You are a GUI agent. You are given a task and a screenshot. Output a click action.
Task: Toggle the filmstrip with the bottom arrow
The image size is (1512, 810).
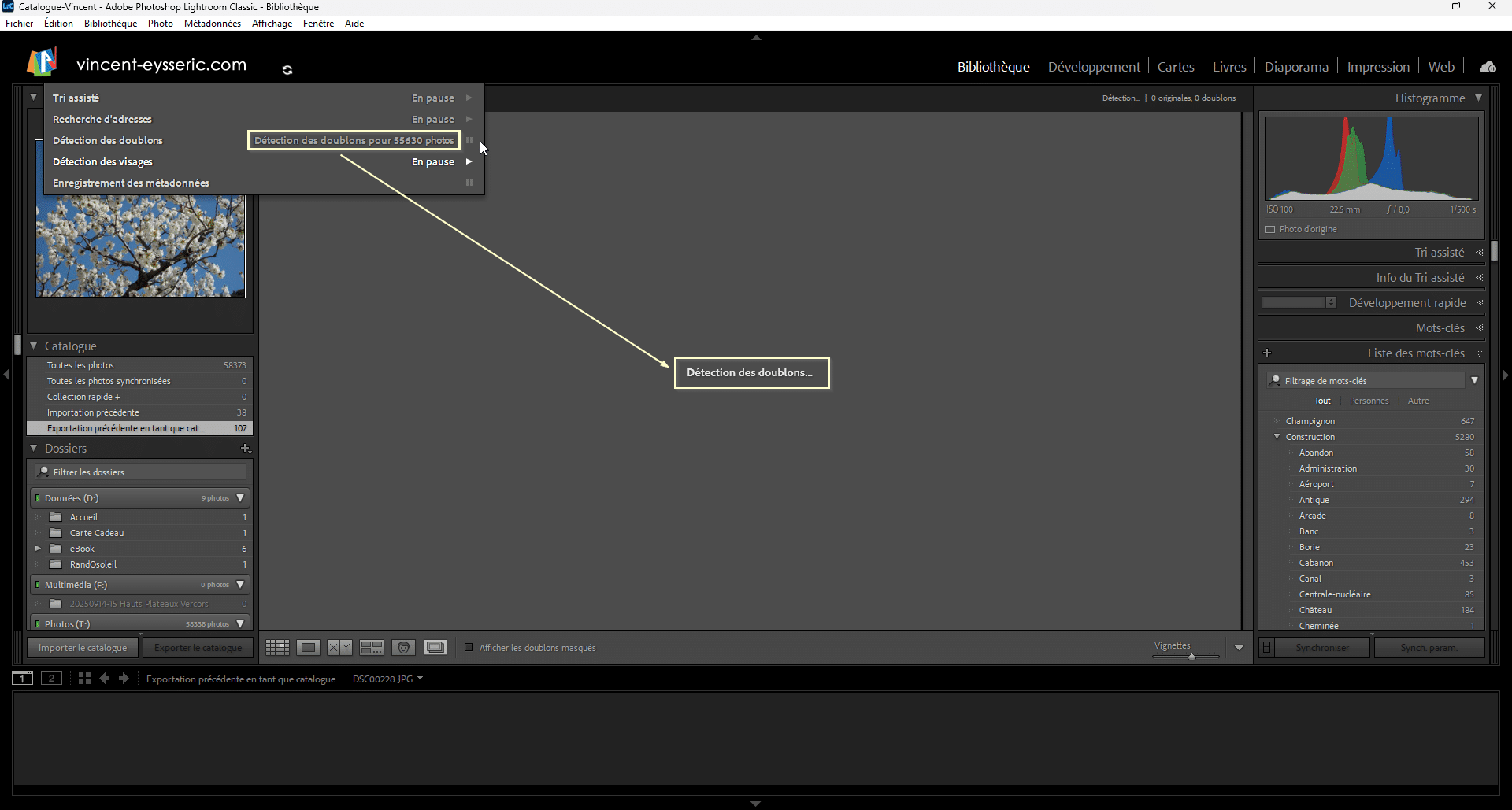[756, 804]
